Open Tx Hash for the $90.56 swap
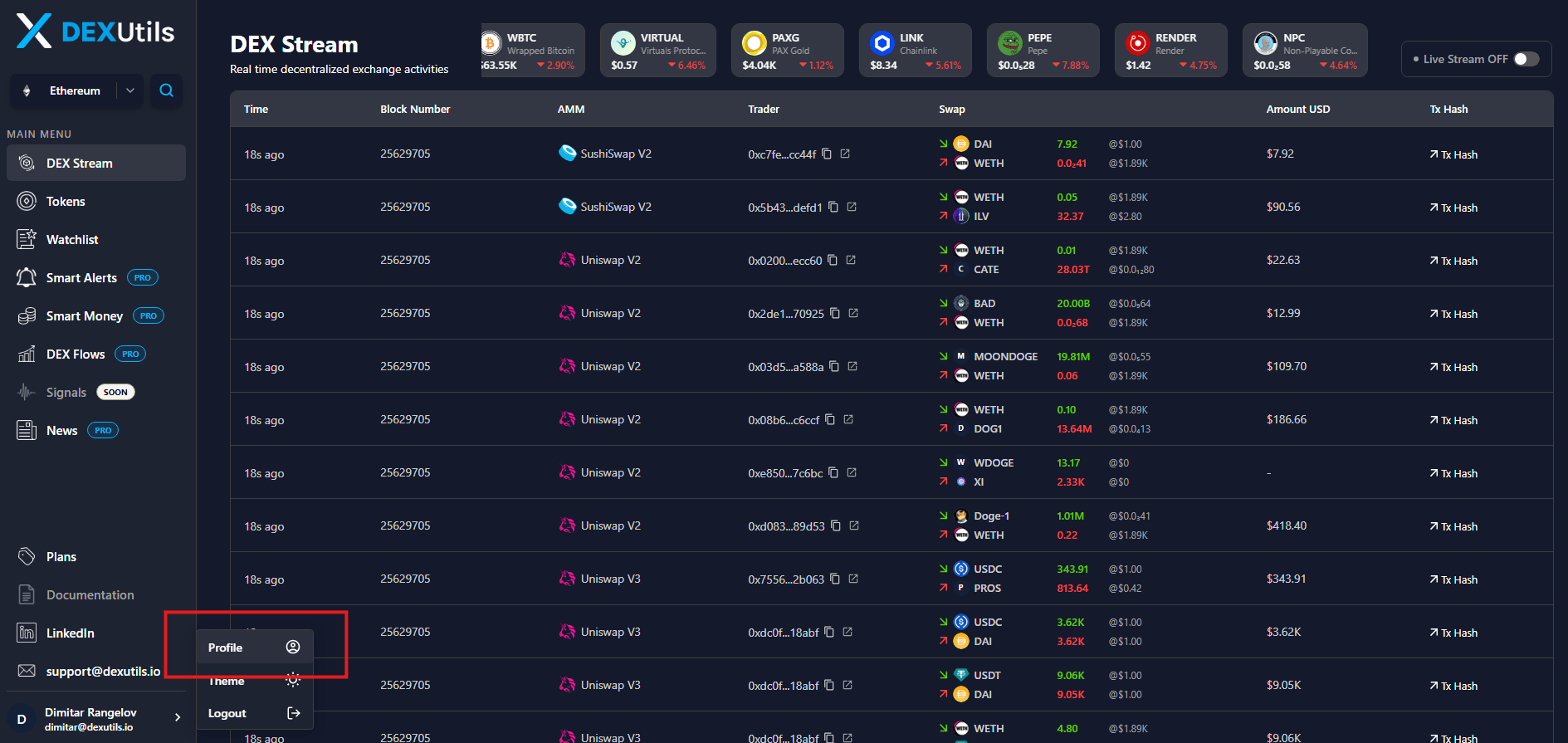The image size is (1568, 743). click(x=1453, y=208)
